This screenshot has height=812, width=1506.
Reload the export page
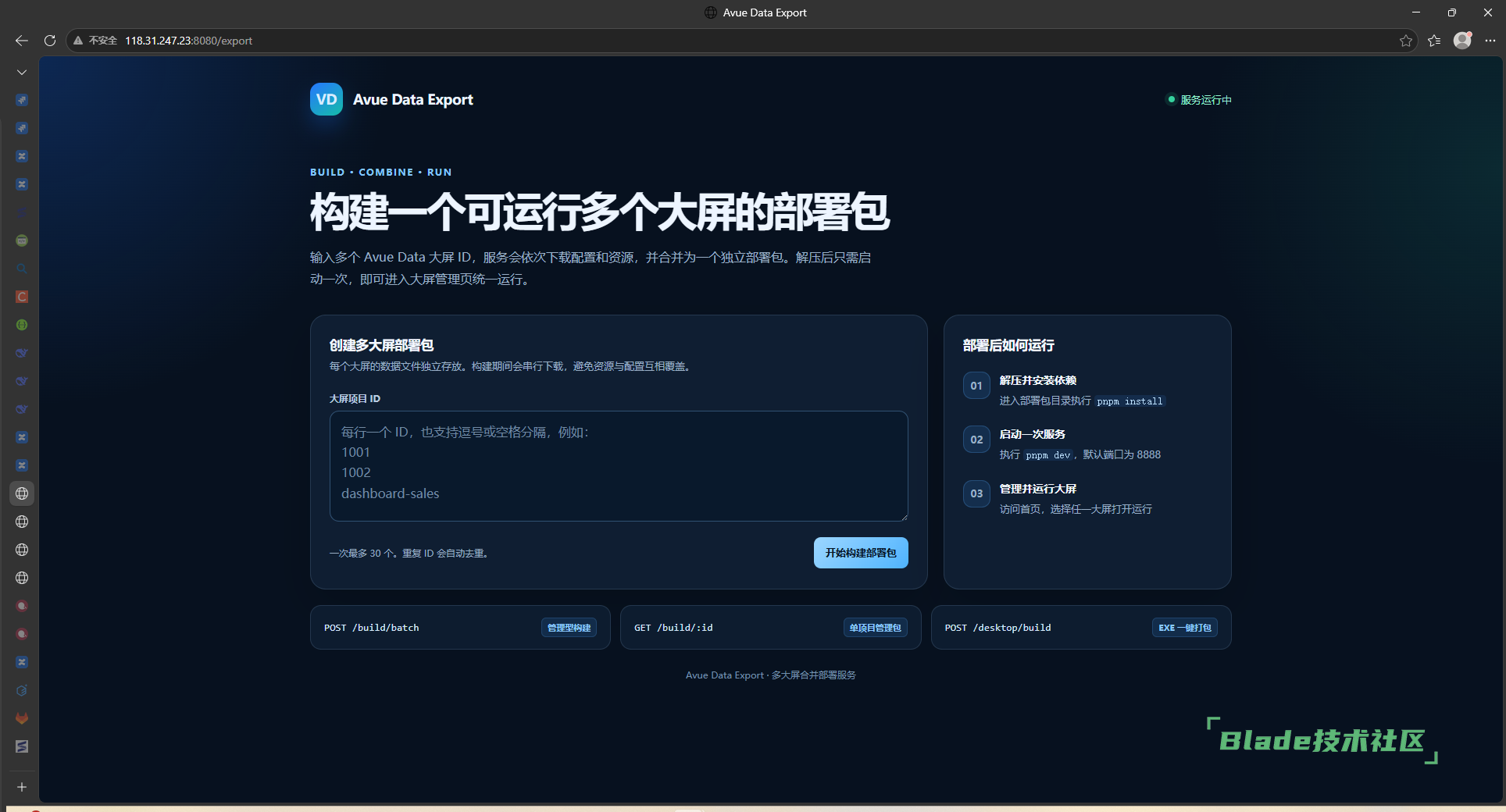point(50,41)
